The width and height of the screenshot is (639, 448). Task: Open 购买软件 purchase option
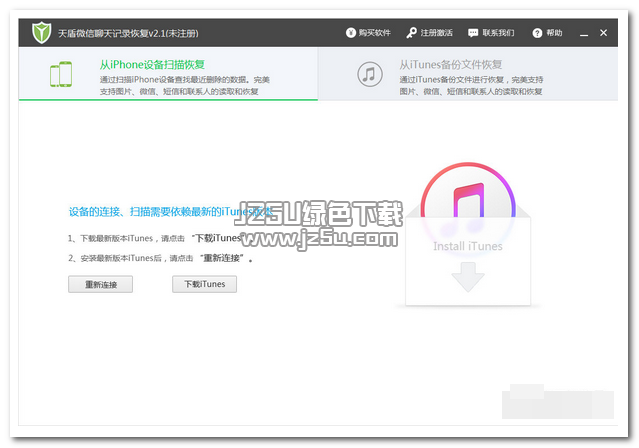click(x=368, y=33)
